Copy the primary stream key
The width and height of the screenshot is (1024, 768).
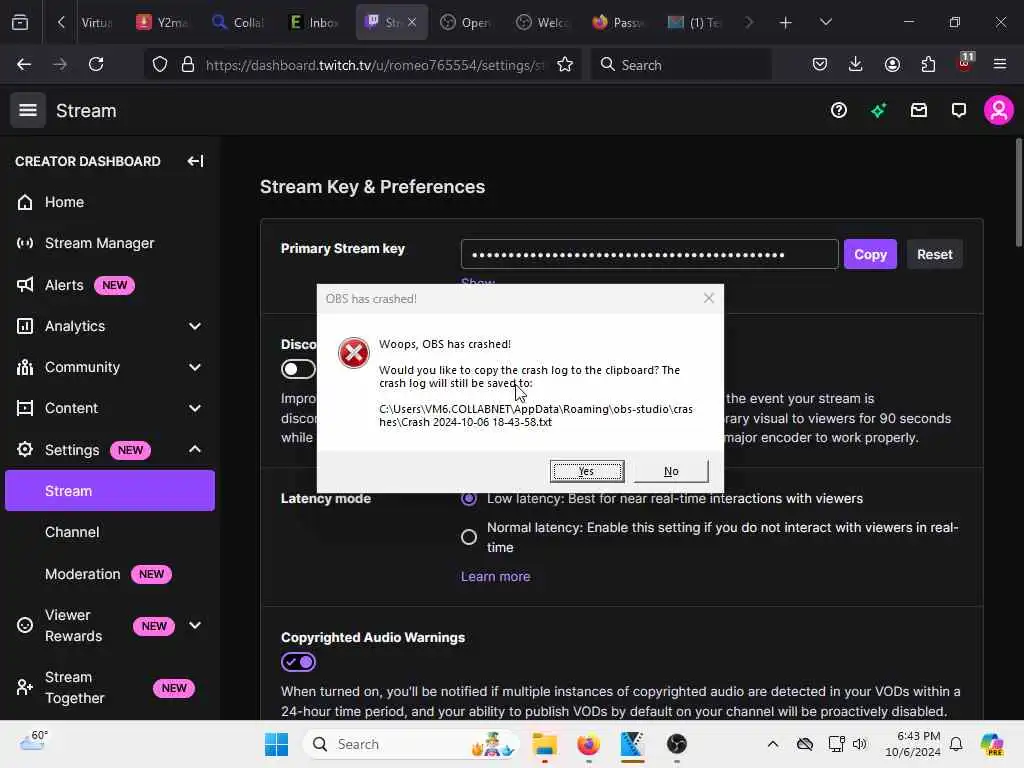tap(871, 254)
